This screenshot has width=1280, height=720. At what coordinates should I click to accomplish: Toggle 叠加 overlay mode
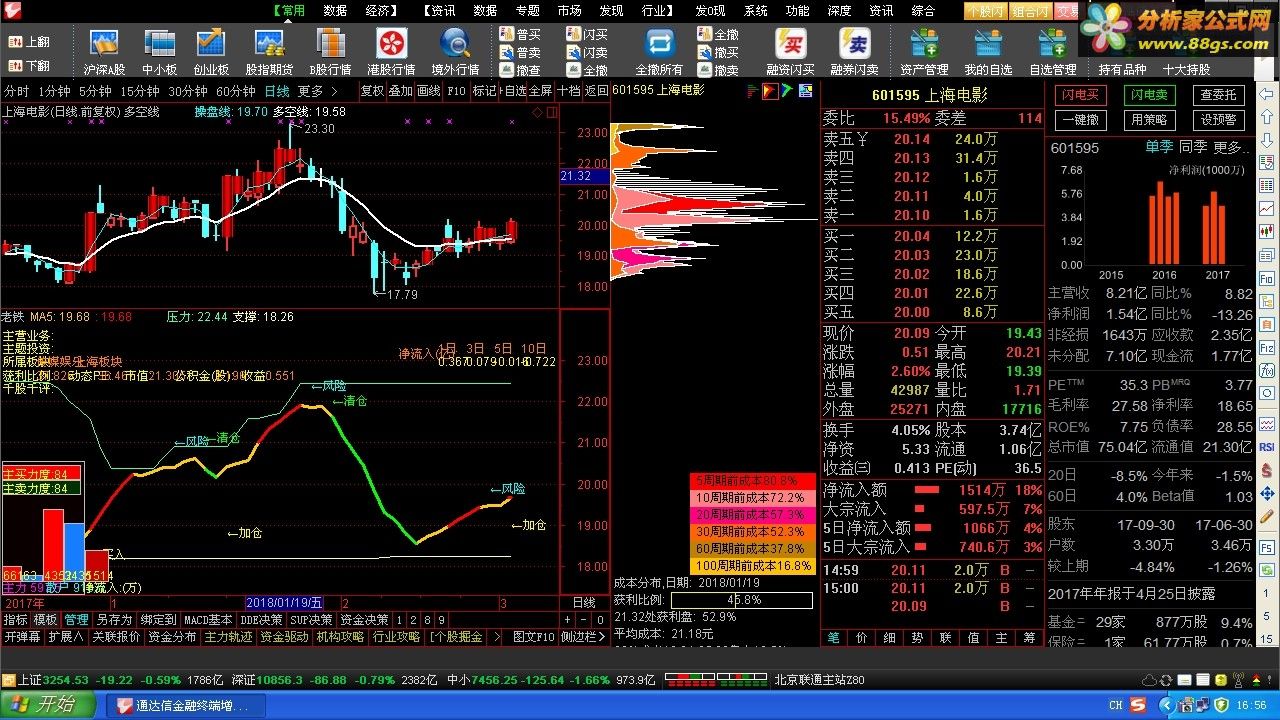400,90
